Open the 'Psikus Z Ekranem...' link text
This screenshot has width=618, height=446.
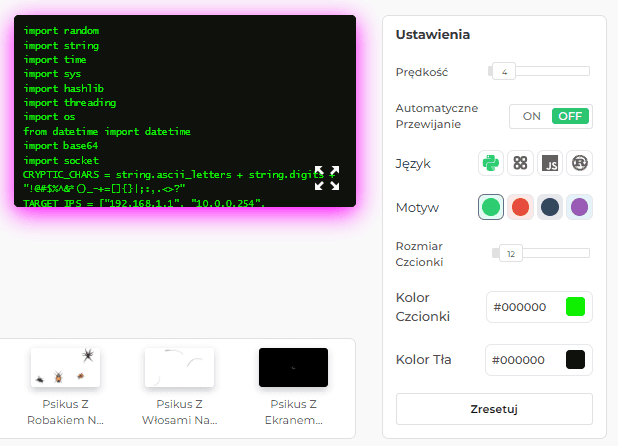[x=293, y=412]
